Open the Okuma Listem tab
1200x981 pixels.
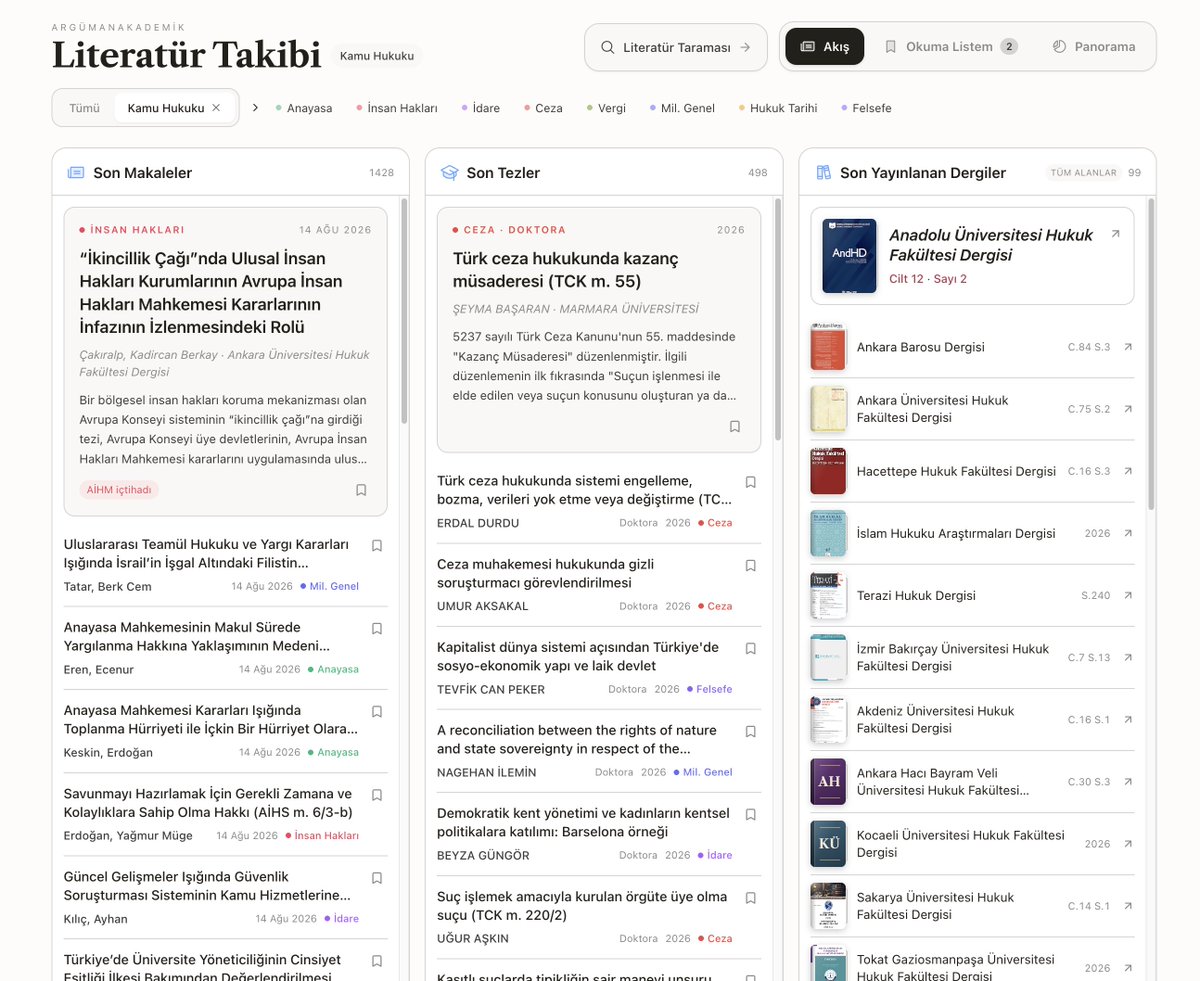(x=951, y=47)
